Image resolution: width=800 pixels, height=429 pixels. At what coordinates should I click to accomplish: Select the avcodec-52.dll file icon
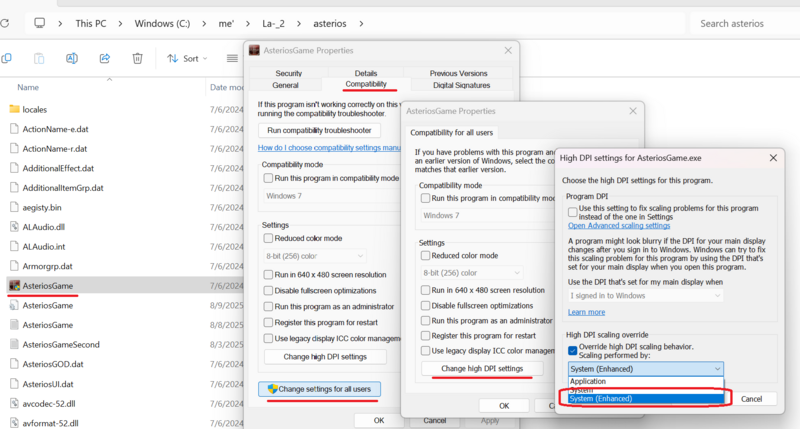[x=14, y=403]
